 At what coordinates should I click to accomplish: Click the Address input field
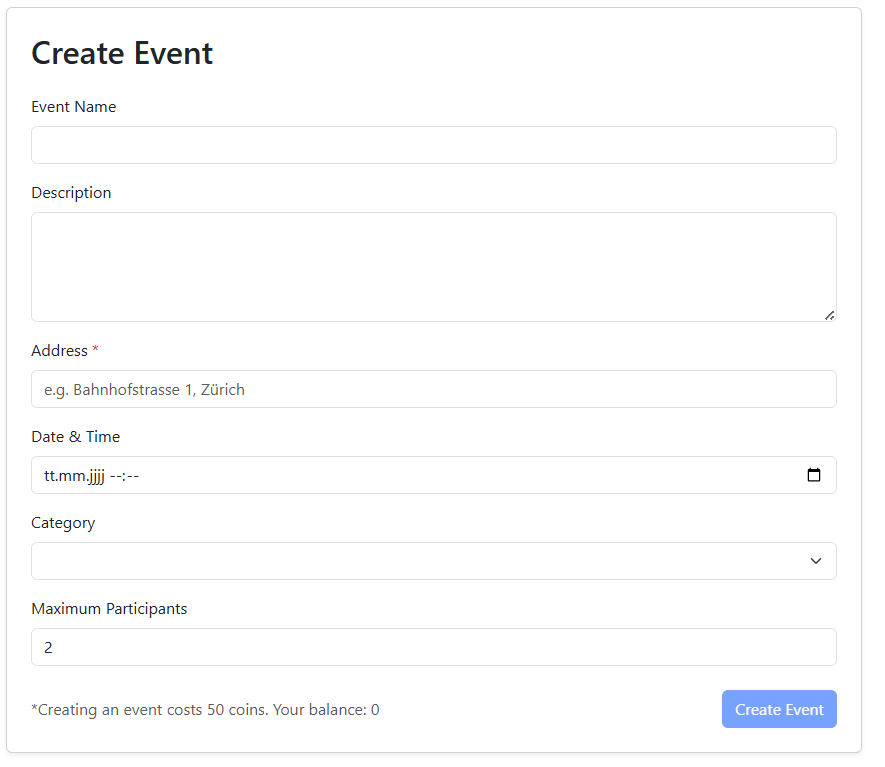coord(433,389)
